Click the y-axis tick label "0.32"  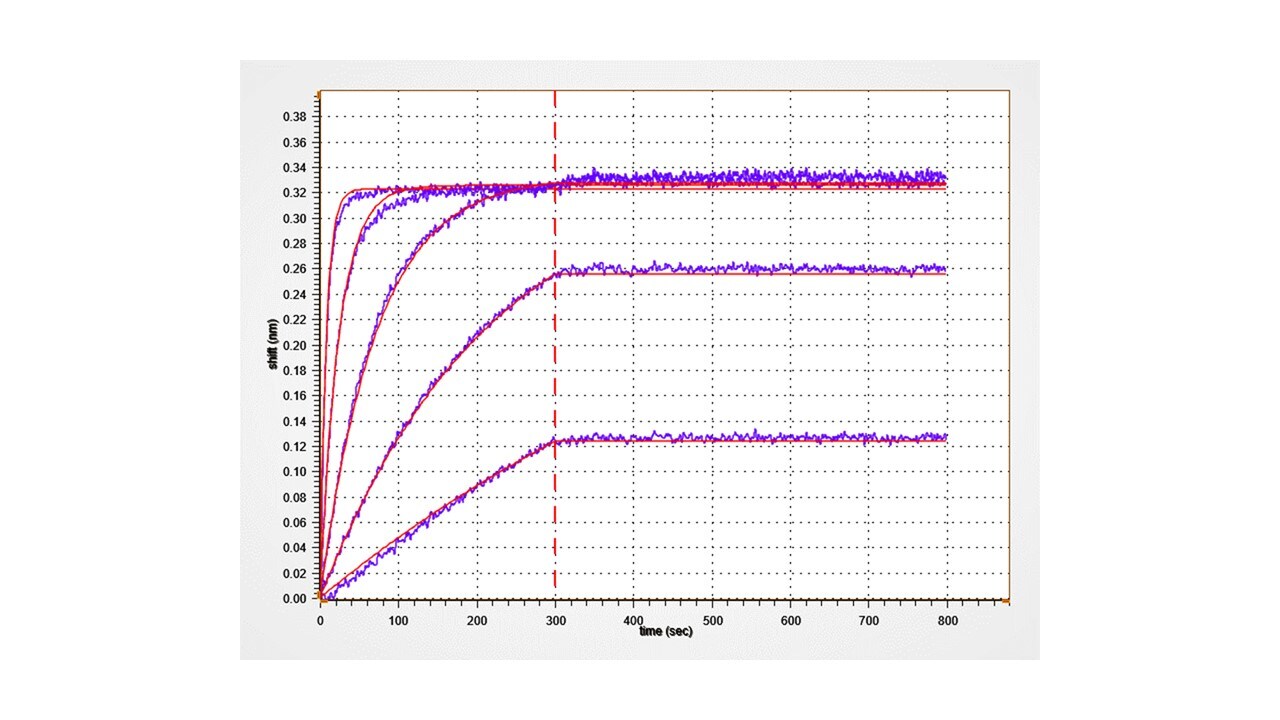294,193
